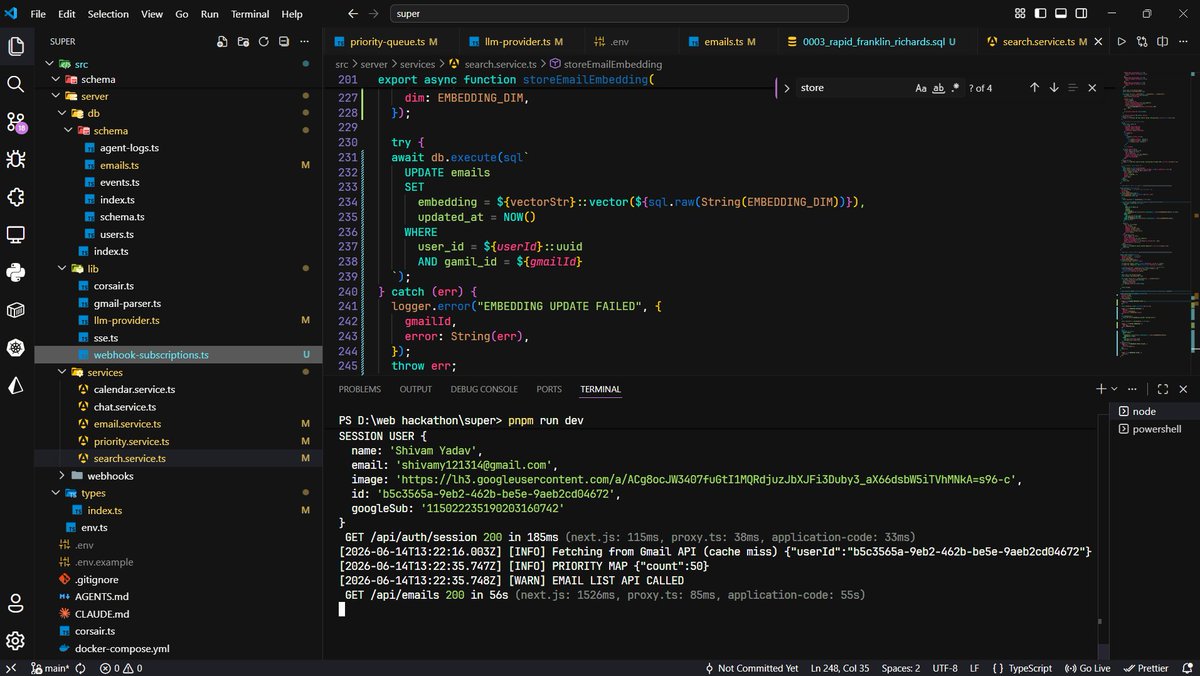Viewport: 1200px width, 676px height.
Task: Switch to 0003_rapid_franklin_richards.sql tab
Action: pyautogui.click(x=873, y=42)
